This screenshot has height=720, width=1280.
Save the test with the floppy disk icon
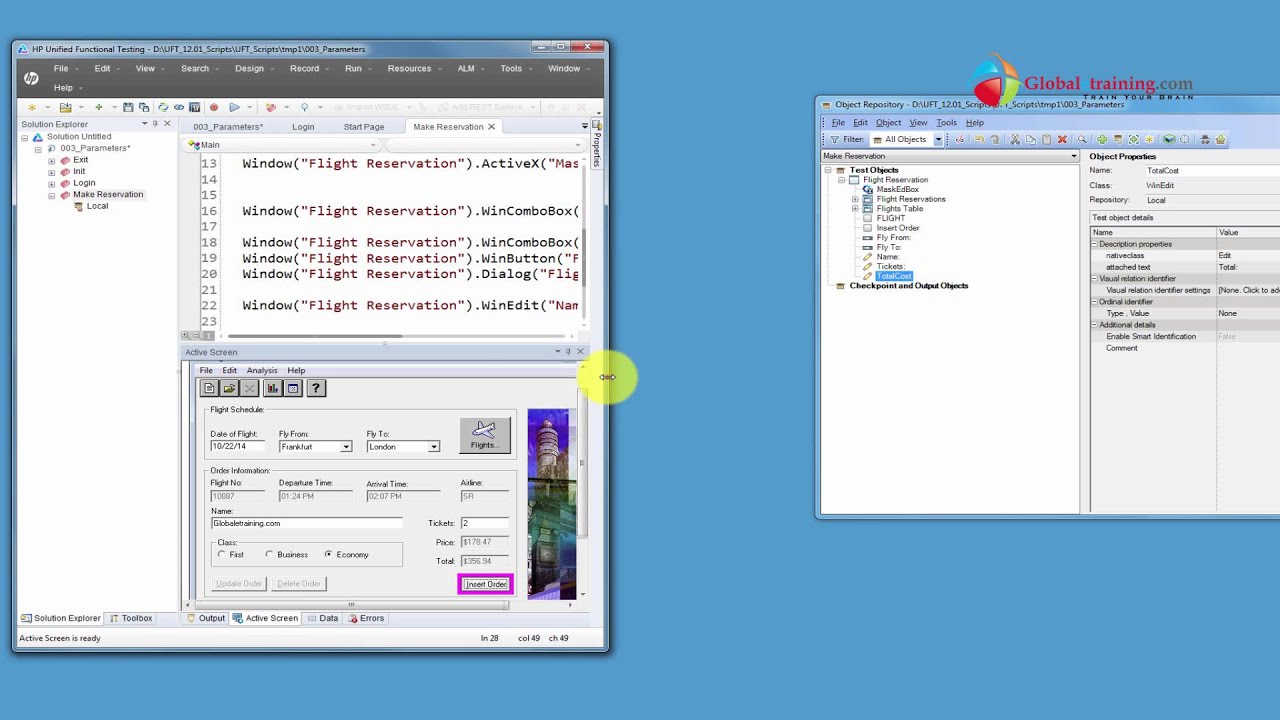[128, 107]
